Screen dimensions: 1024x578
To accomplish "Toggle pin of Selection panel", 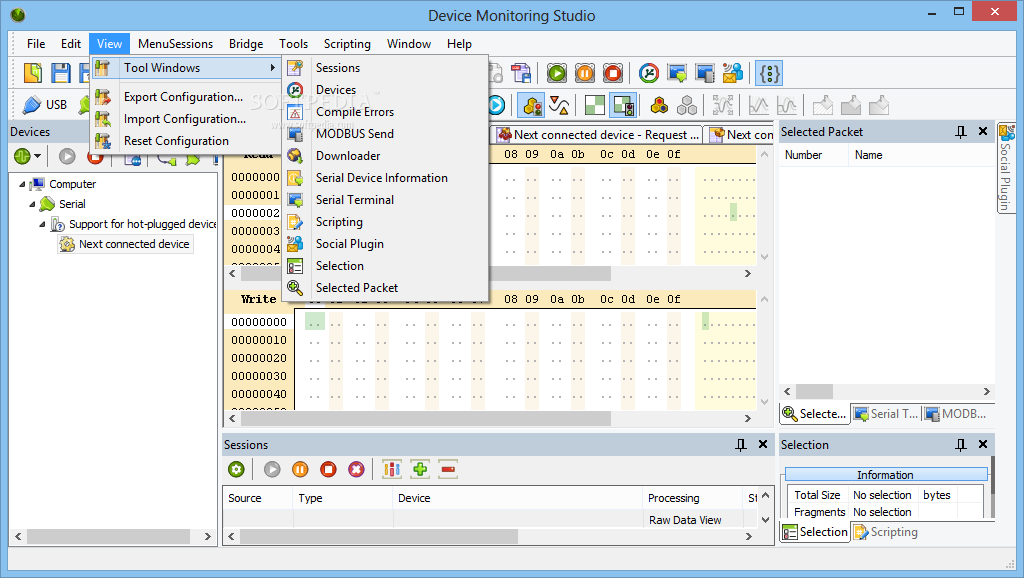I will (x=961, y=445).
